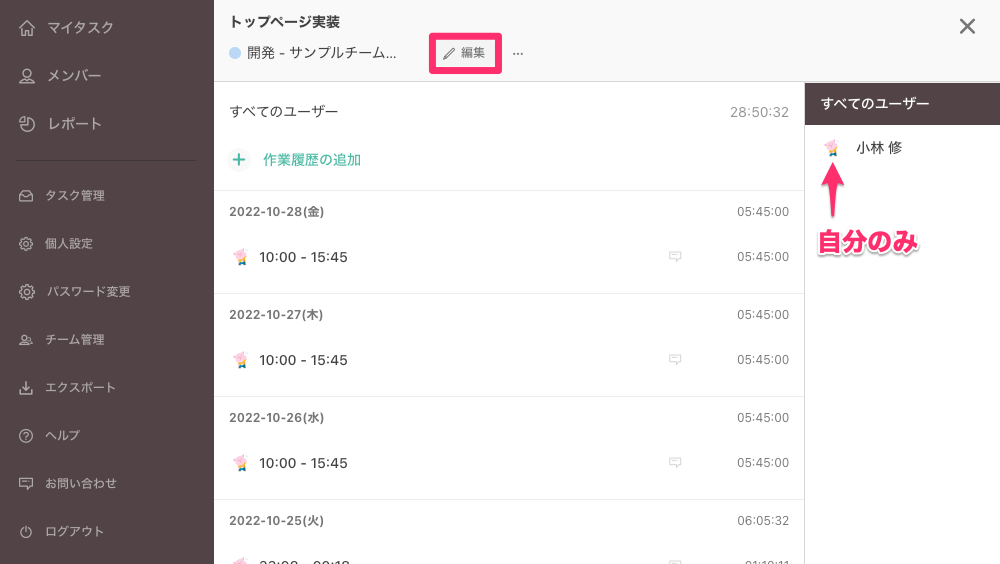Screen dimensions: 1000x564
Task: Open the Reports chart icon
Action: pyautogui.click(x=27, y=124)
